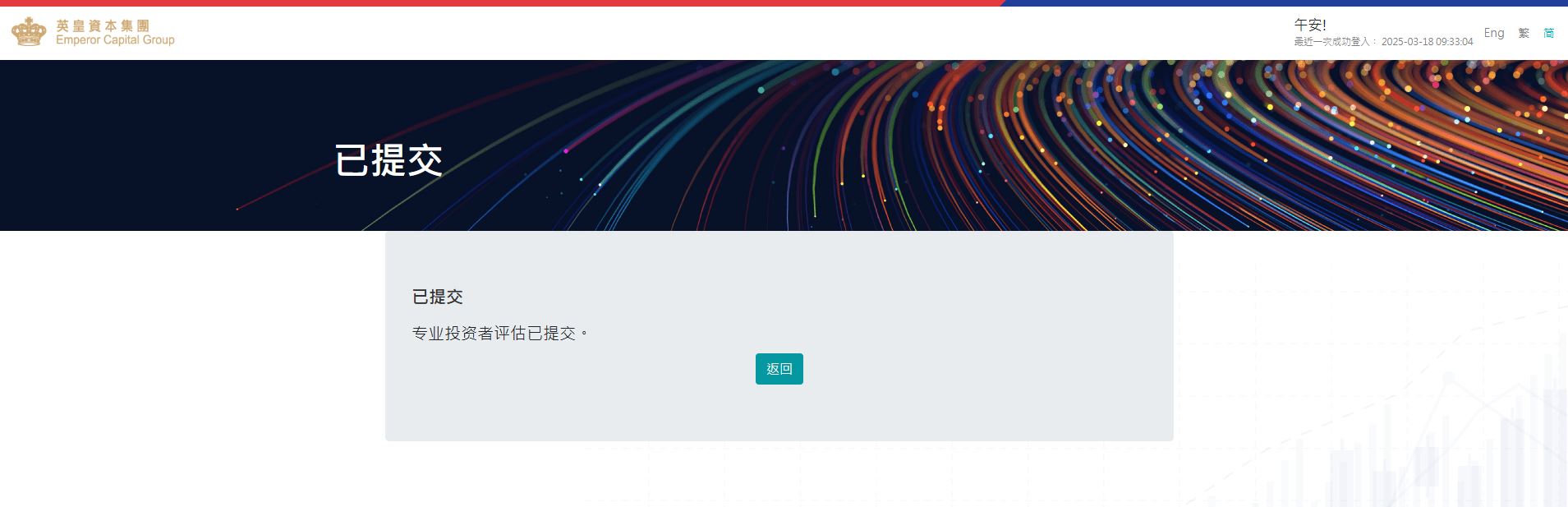Click the 午安! greeting text

[1310, 25]
